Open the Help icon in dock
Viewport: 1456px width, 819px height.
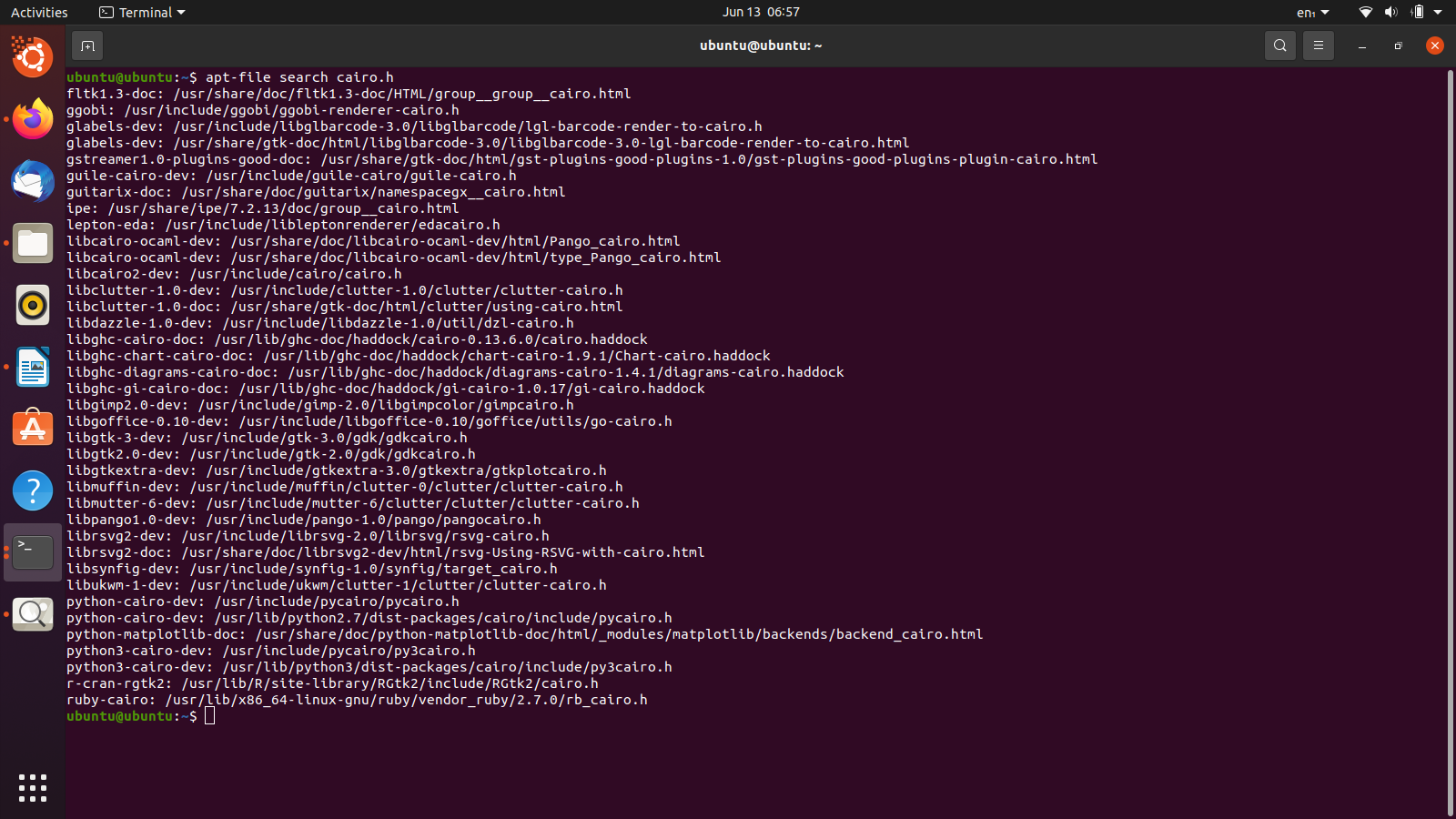(x=33, y=490)
